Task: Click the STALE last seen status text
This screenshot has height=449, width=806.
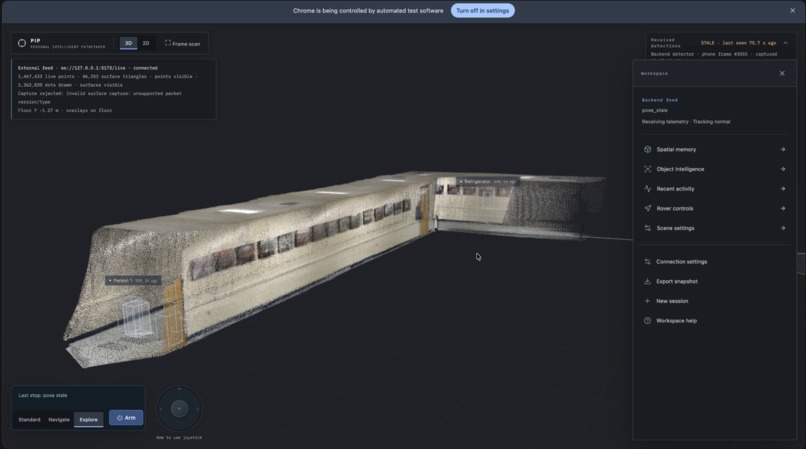Action: [738, 43]
